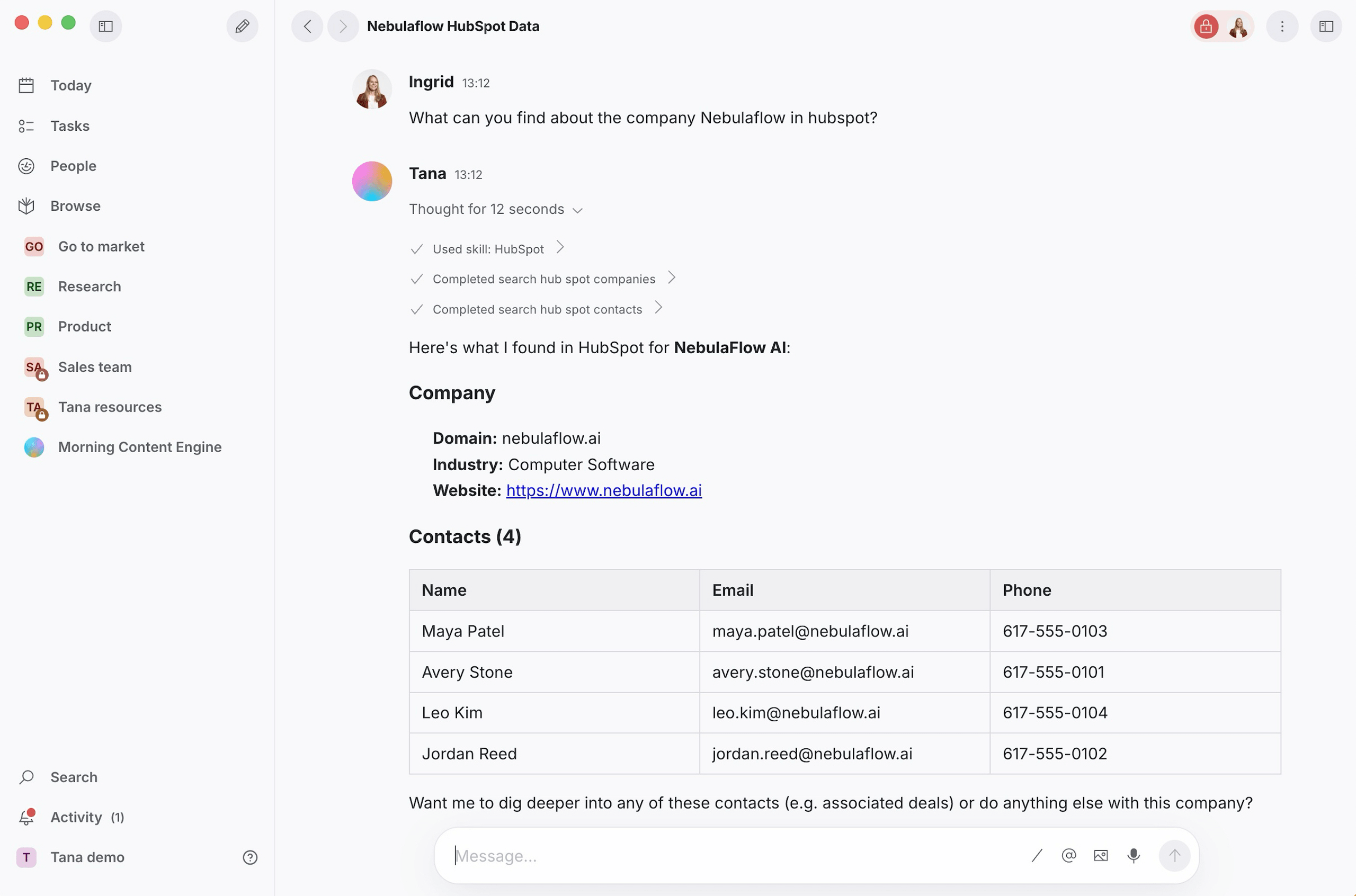Click the leo.kim@nebulaflow.ai email cell

pos(844,713)
